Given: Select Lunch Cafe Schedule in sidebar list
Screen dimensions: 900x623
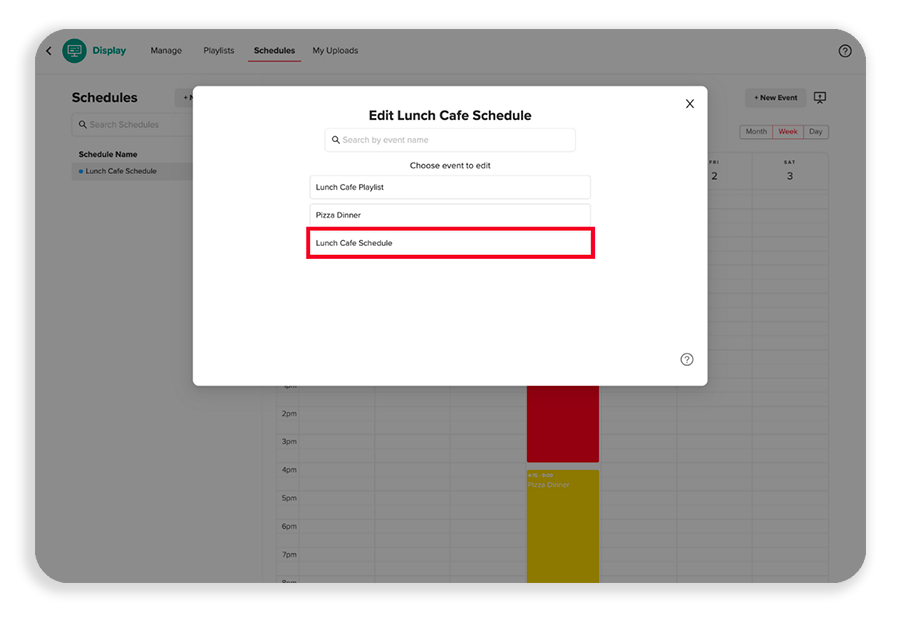Looking at the screenshot, I should [132, 171].
